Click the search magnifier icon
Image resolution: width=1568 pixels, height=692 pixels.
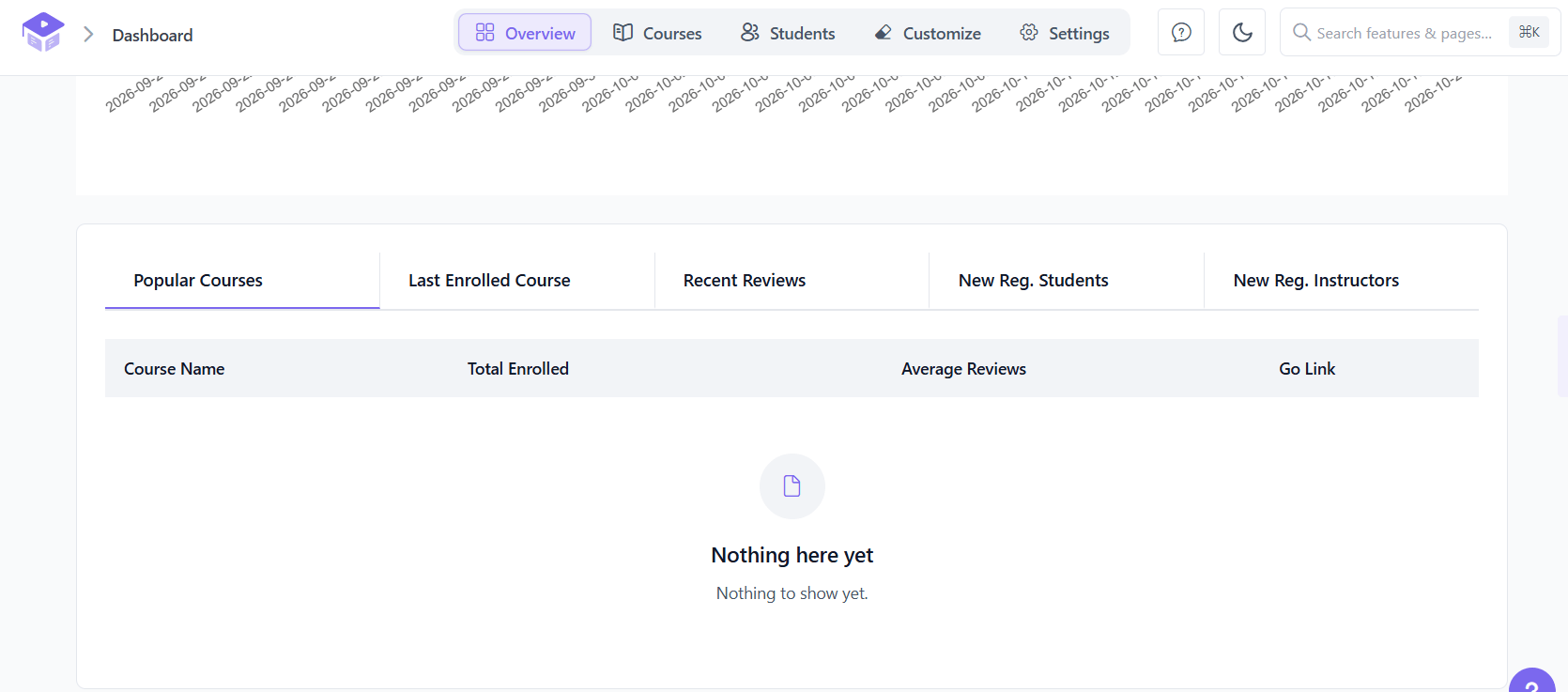[1301, 33]
